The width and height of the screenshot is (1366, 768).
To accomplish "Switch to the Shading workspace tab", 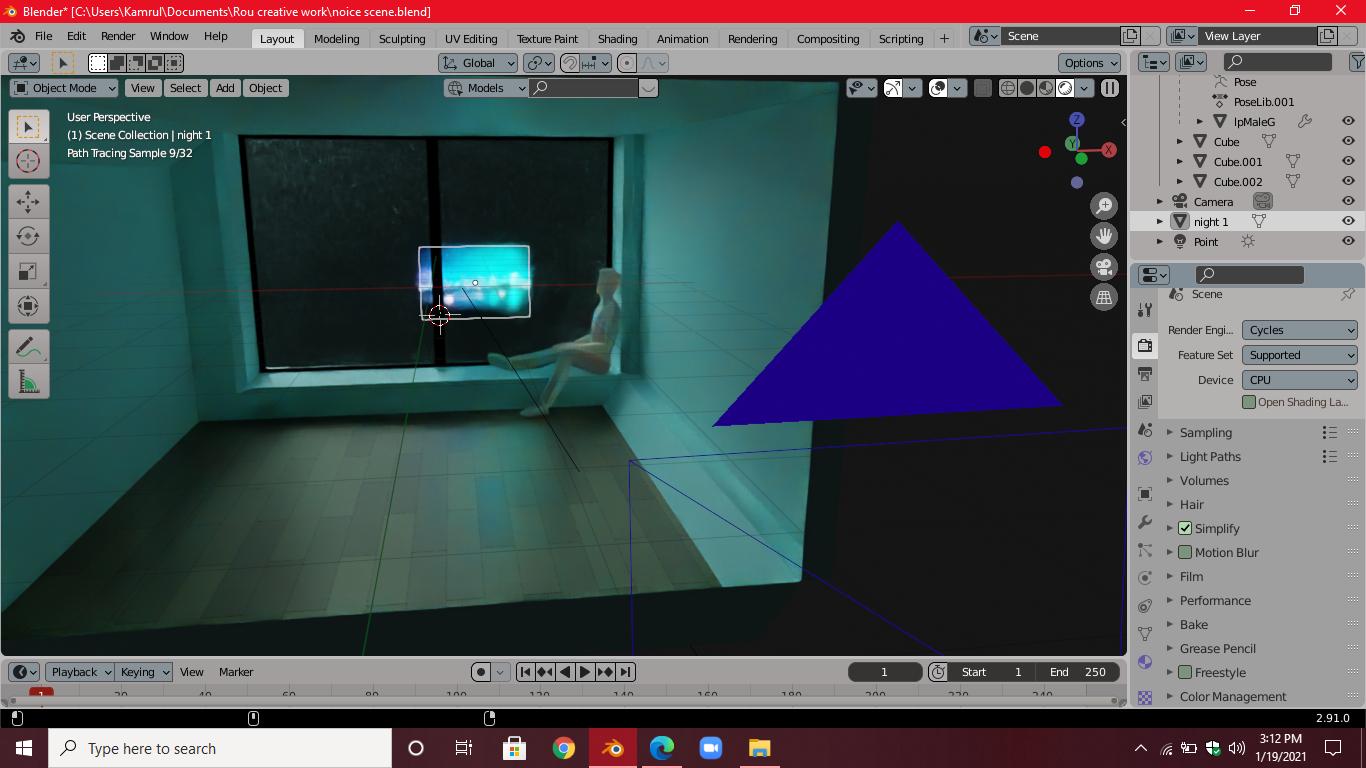I will 617,38.
